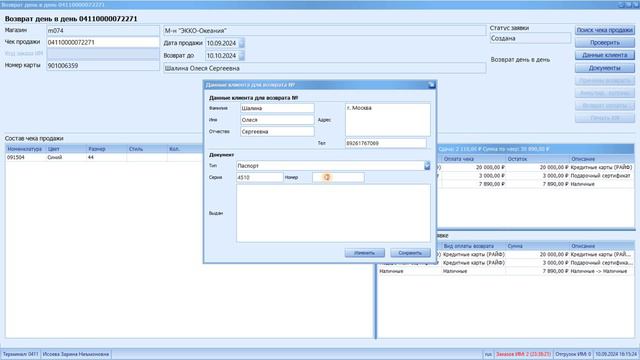Click operator name Исоева Зарина in status bar
The height and width of the screenshot is (360, 640).
click(76, 354)
